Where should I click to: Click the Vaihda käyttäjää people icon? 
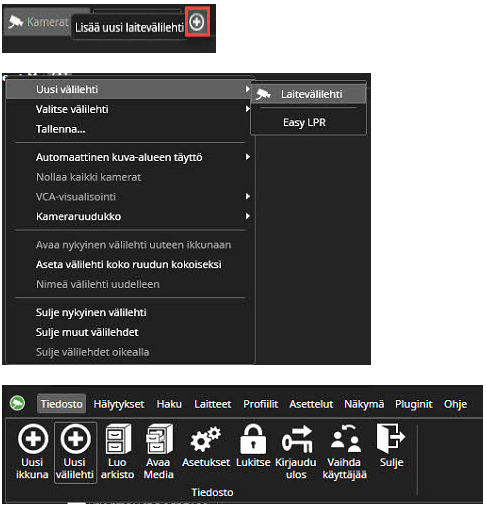(x=345, y=438)
